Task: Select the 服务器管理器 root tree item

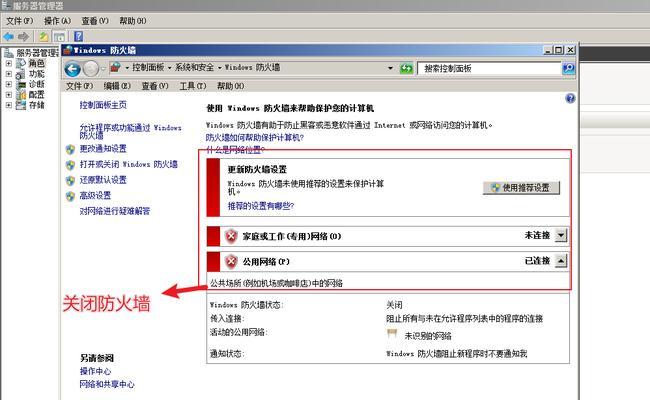Action: point(32,53)
